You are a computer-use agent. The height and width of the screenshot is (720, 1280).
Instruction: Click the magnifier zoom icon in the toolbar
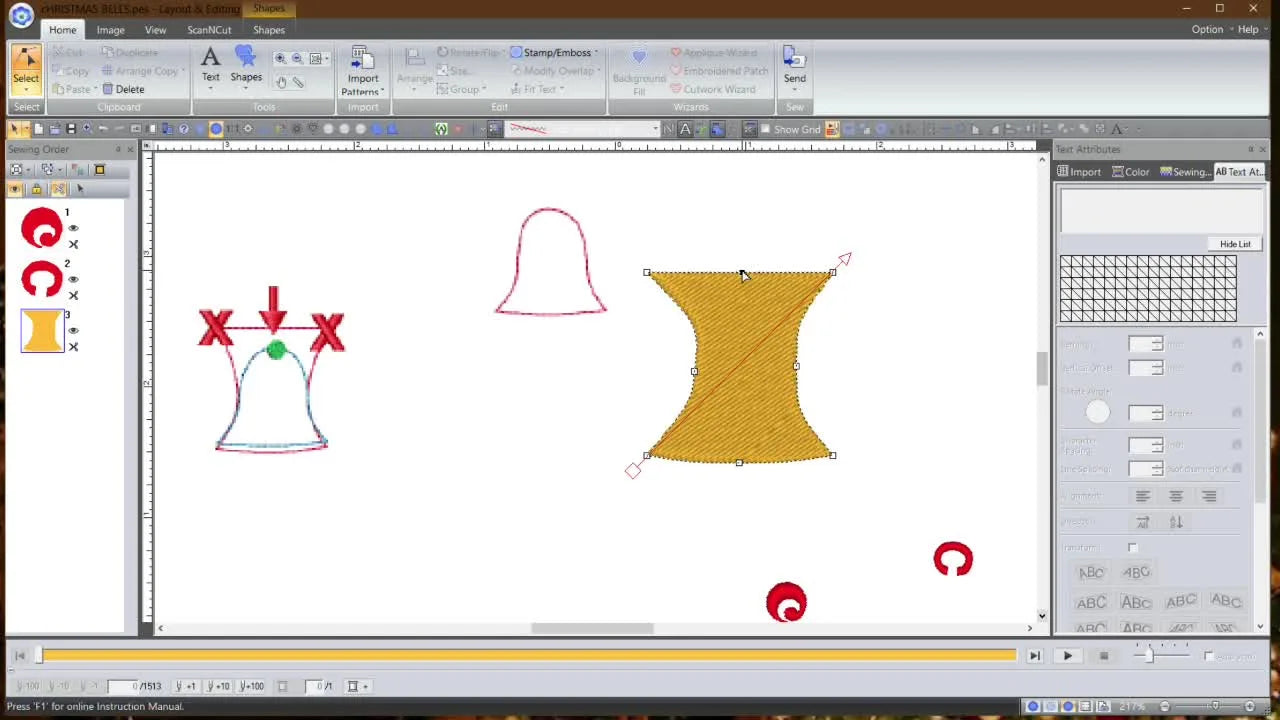tap(281, 57)
